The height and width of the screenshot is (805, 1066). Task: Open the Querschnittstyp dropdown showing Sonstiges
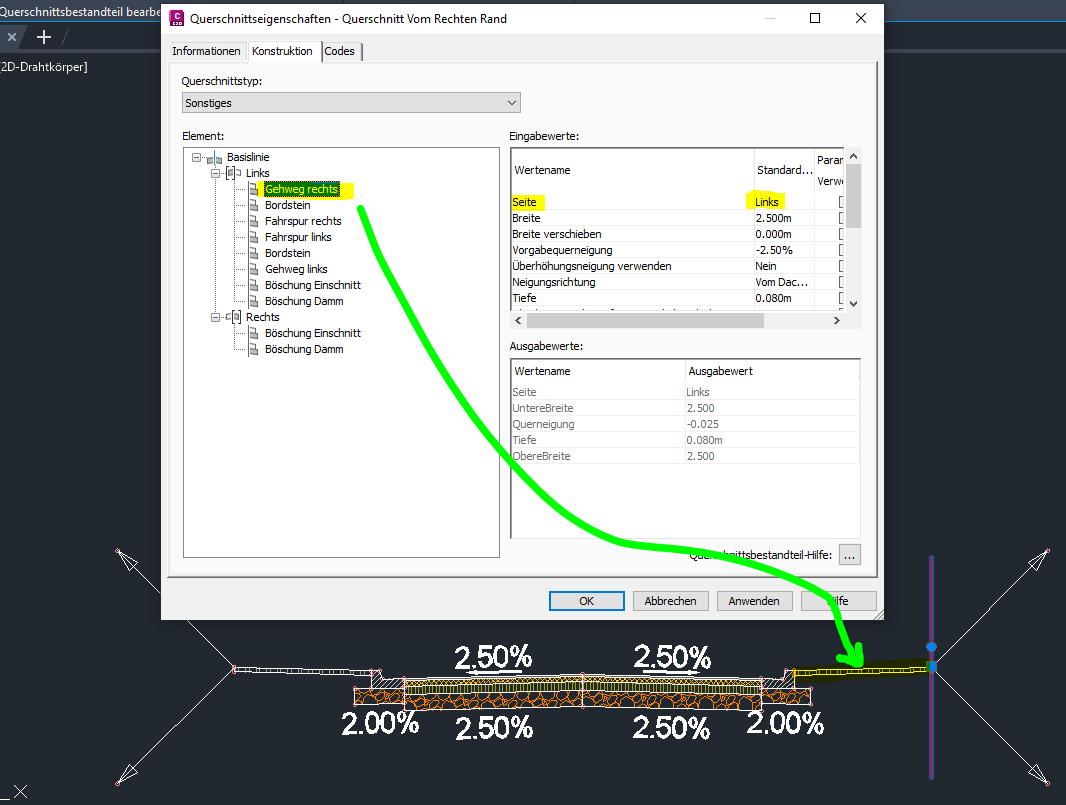click(351, 103)
